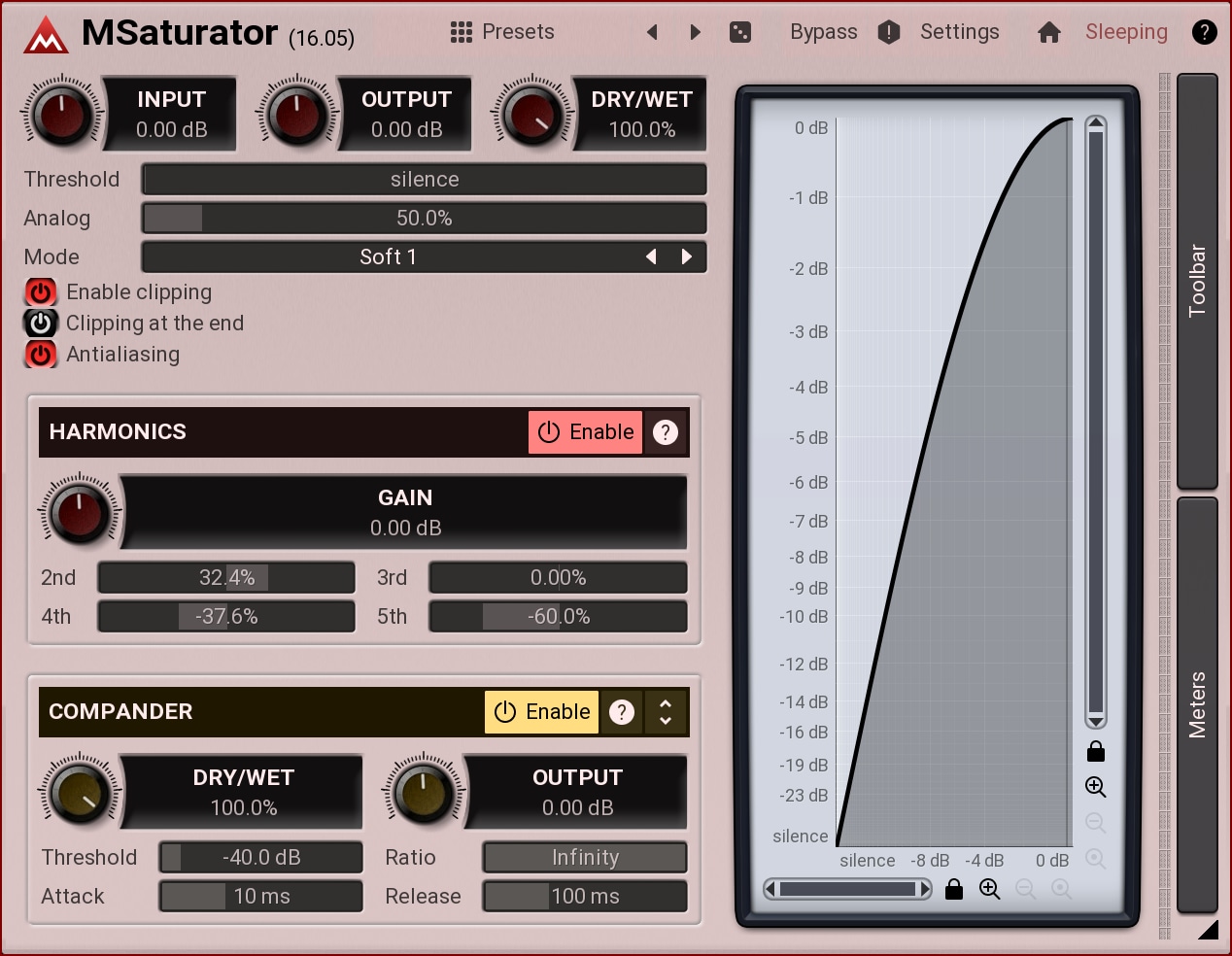
Task: Click the 5th harmonic slider
Action: click(559, 617)
